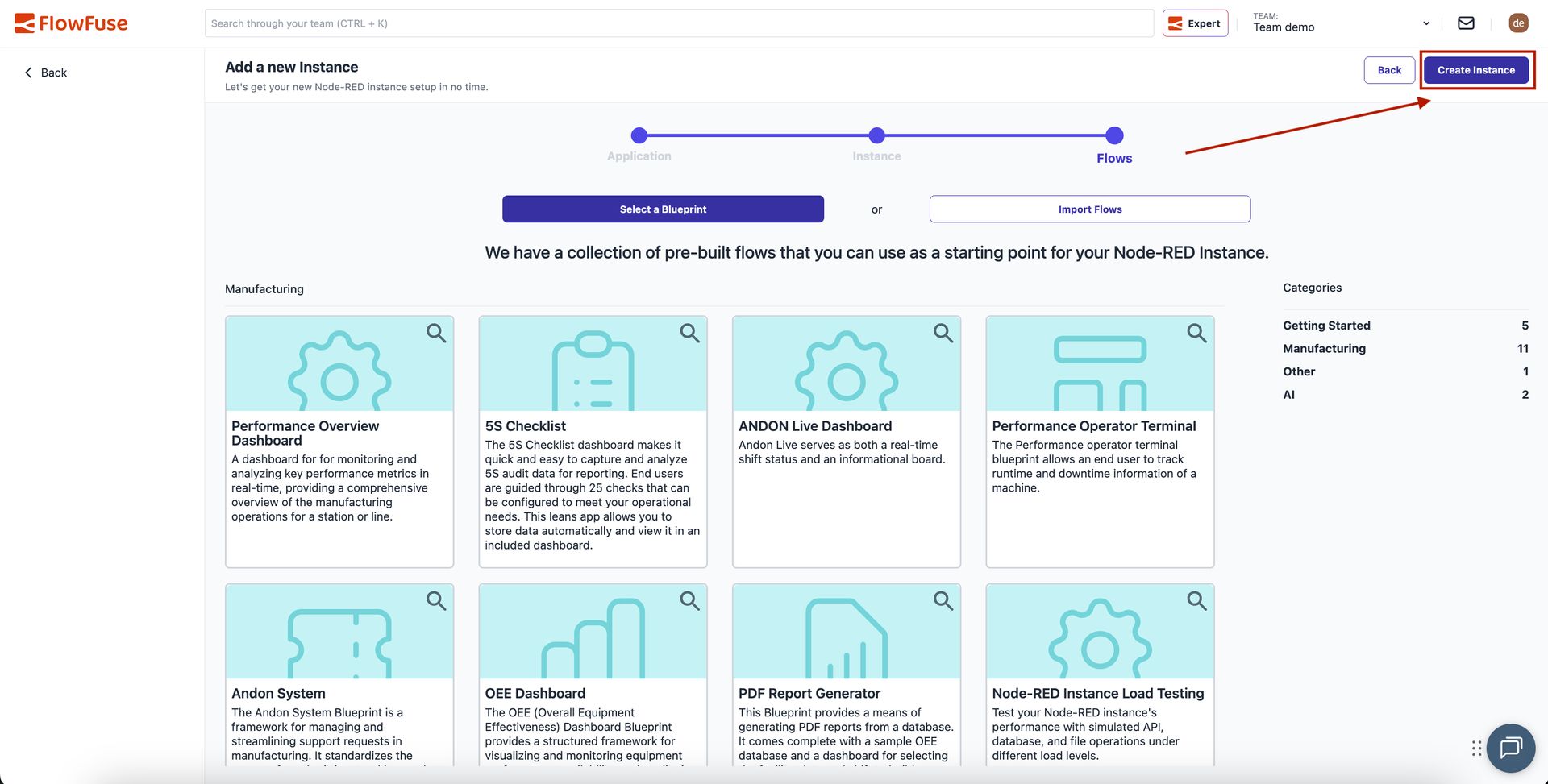Go back using the sidebar Back link
1548x784 pixels.
pos(46,73)
